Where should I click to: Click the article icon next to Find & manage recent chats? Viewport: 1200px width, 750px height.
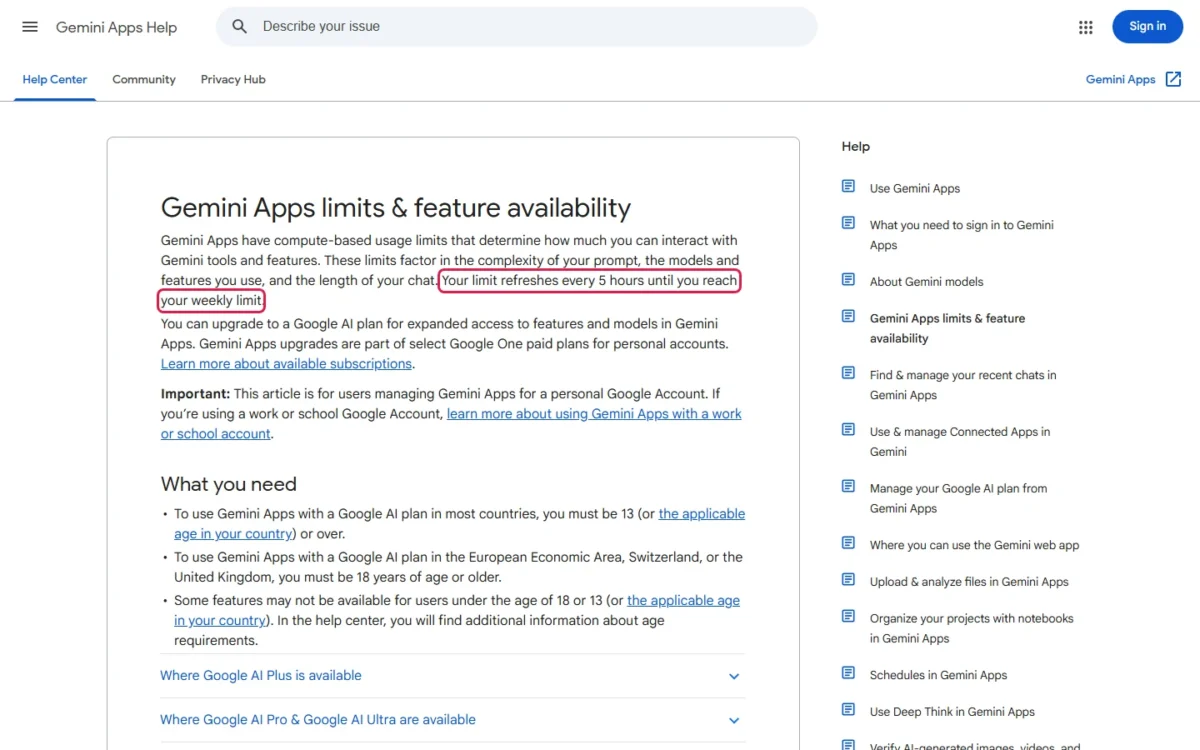pyautogui.click(x=848, y=373)
